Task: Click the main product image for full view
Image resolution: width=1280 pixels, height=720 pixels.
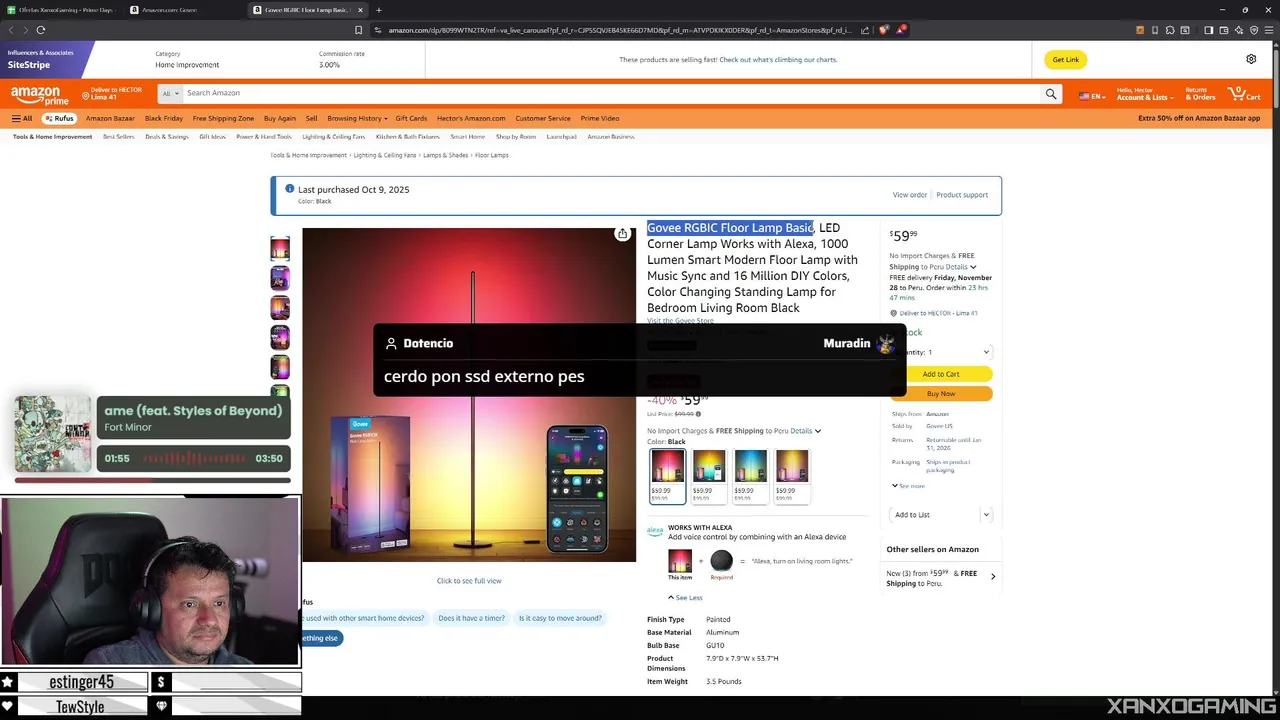Action: (469, 395)
